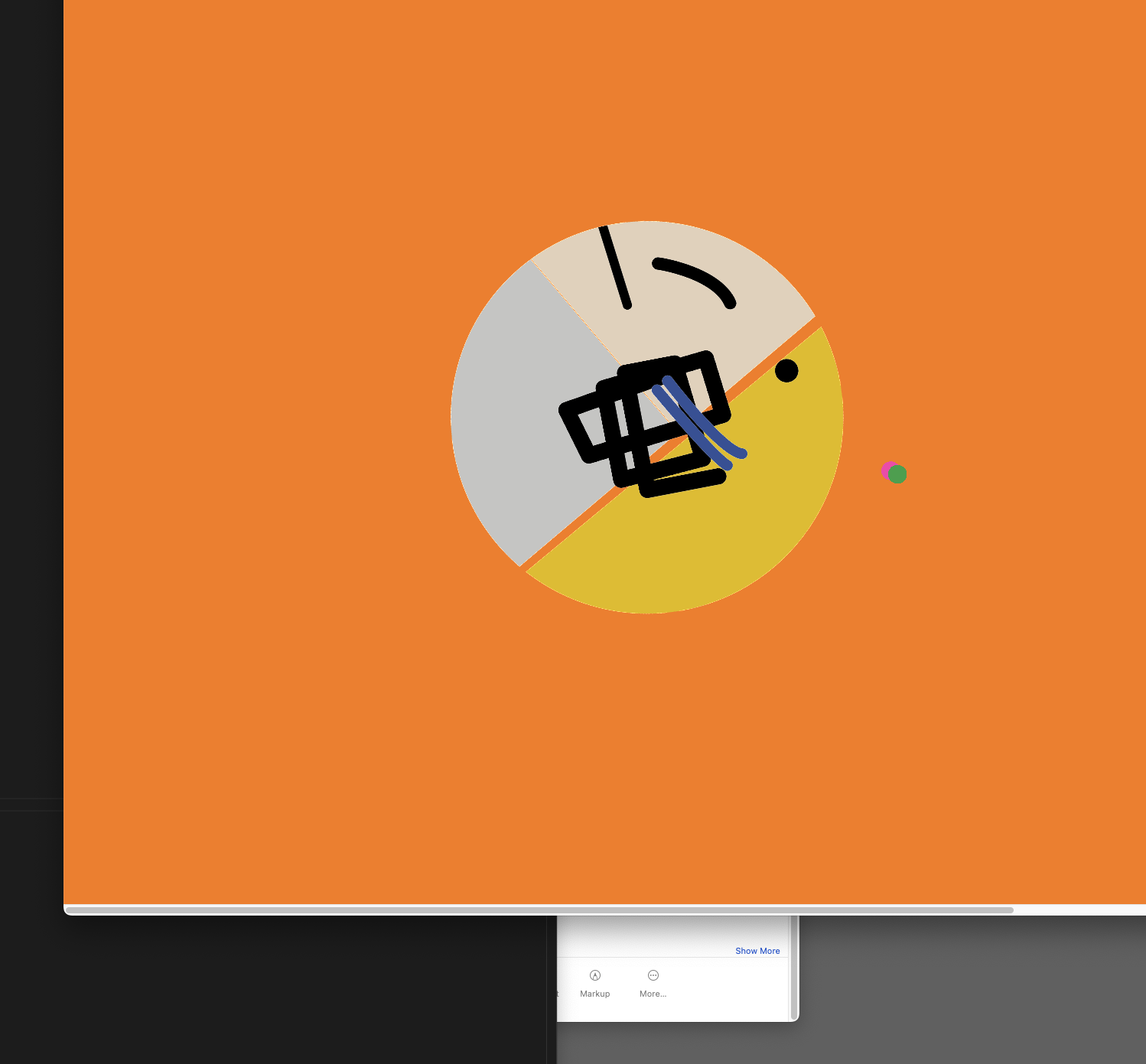Select the beige pie segment
Viewport: 1146px width, 1064px height.
click(689, 321)
